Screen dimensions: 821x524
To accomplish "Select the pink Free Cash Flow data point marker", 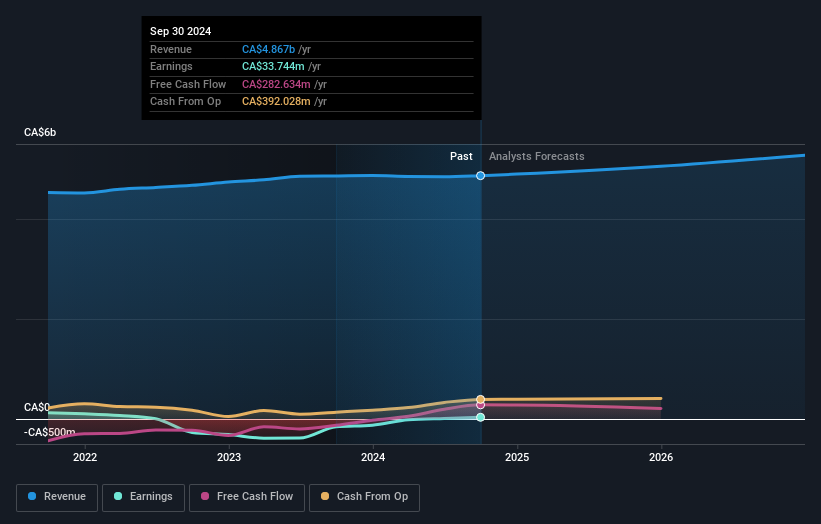I will pyautogui.click(x=480, y=405).
